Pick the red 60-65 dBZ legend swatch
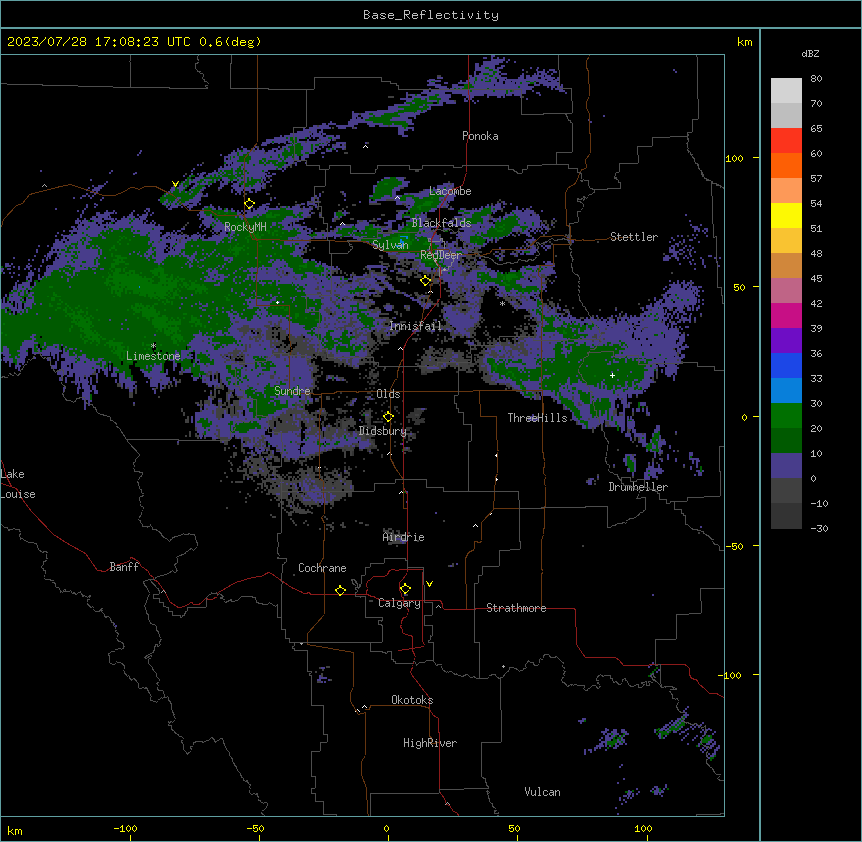862x842 pixels. (x=786, y=141)
